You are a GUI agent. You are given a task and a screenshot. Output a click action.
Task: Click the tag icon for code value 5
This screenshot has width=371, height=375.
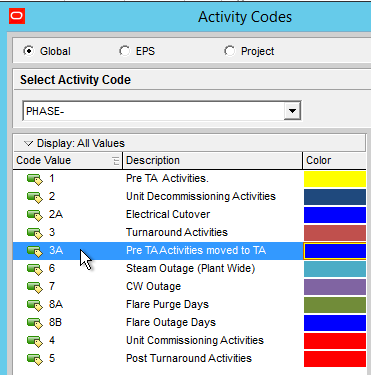pyautogui.click(x=35, y=359)
